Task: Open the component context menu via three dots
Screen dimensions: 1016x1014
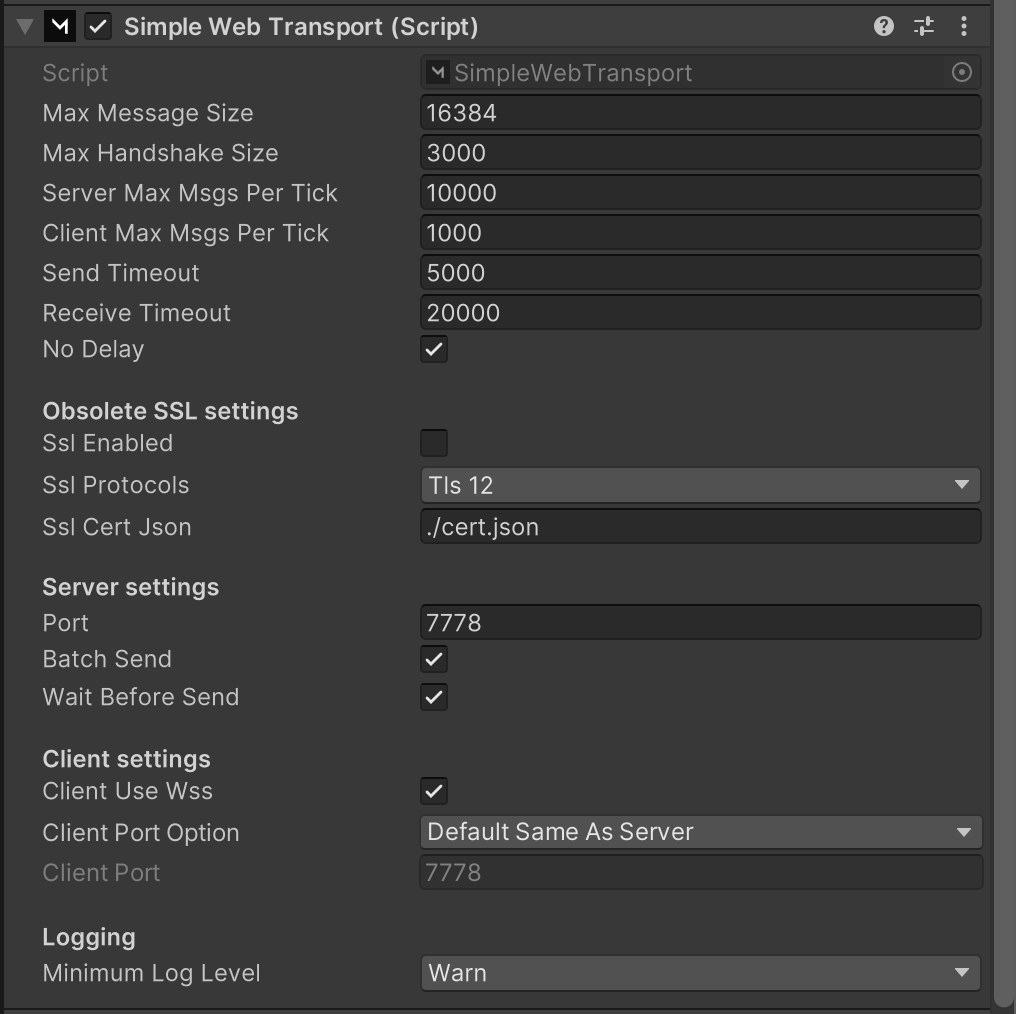Action: [x=963, y=26]
